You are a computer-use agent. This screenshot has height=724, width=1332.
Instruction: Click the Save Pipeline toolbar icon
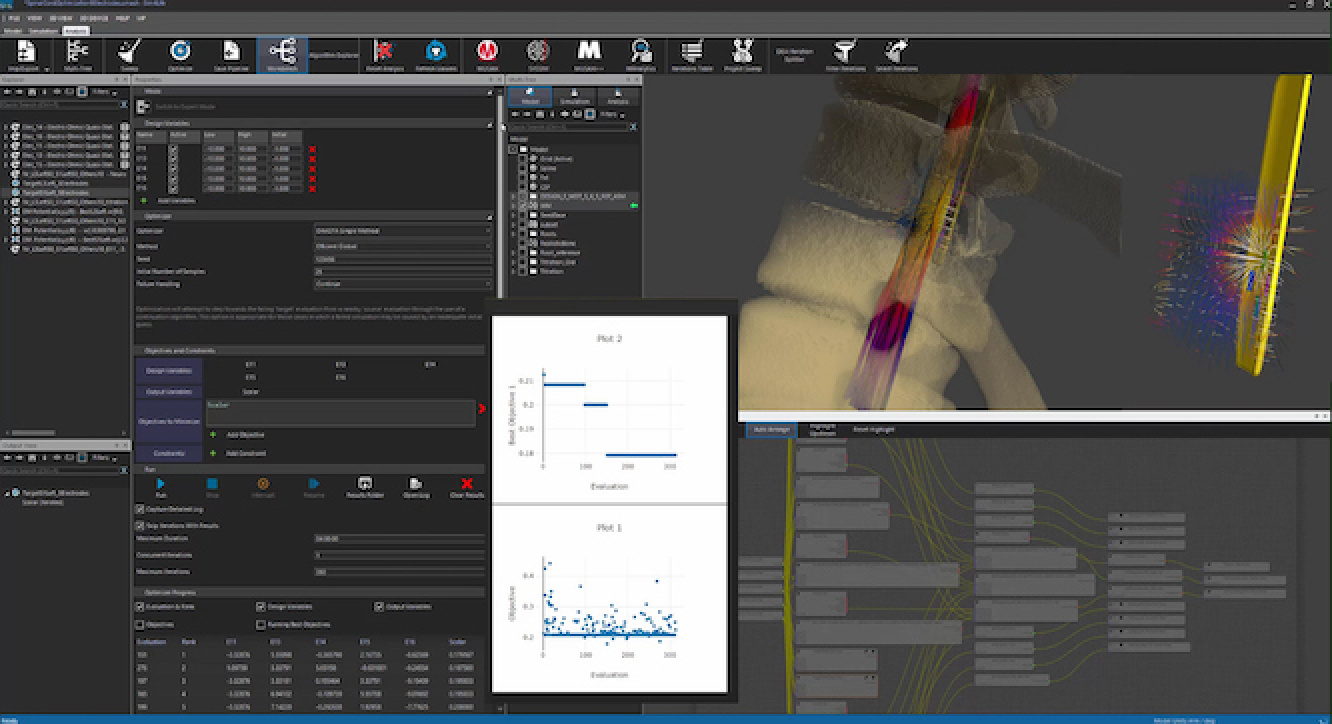230,50
